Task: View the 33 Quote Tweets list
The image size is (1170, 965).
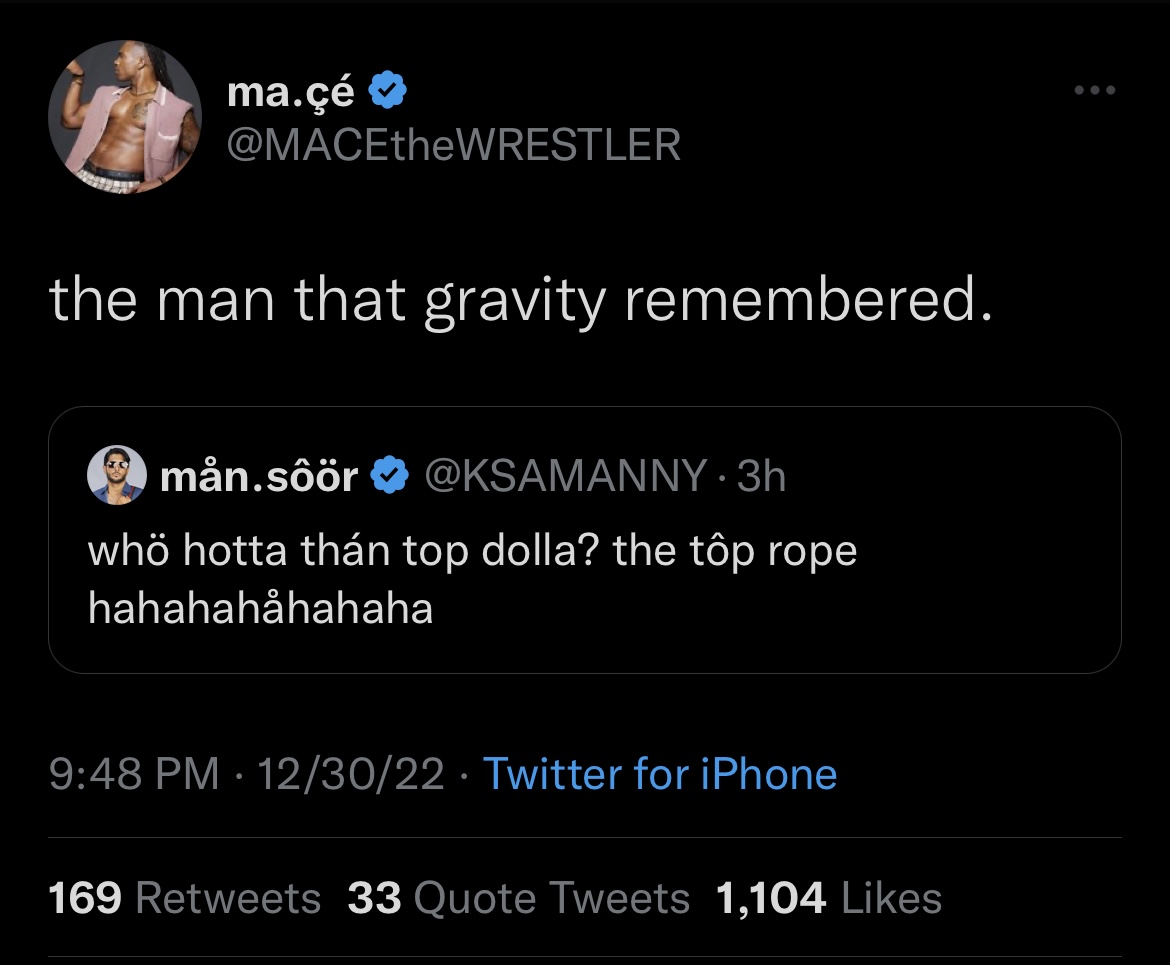Action: [518, 898]
